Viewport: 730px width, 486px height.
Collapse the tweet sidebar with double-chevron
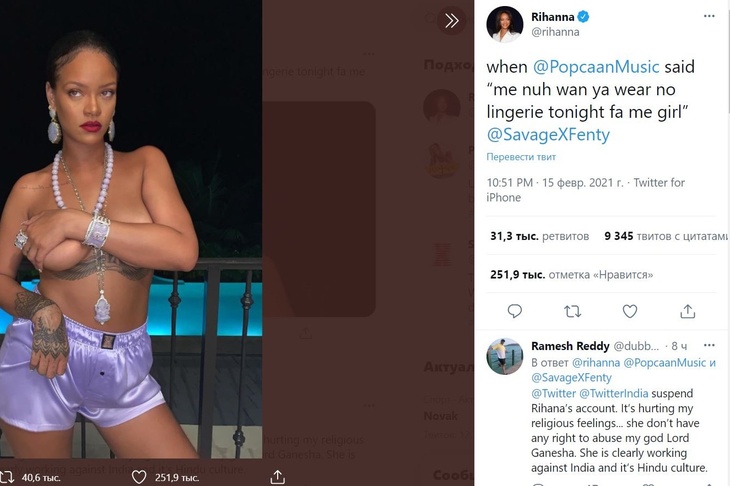pos(452,21)
